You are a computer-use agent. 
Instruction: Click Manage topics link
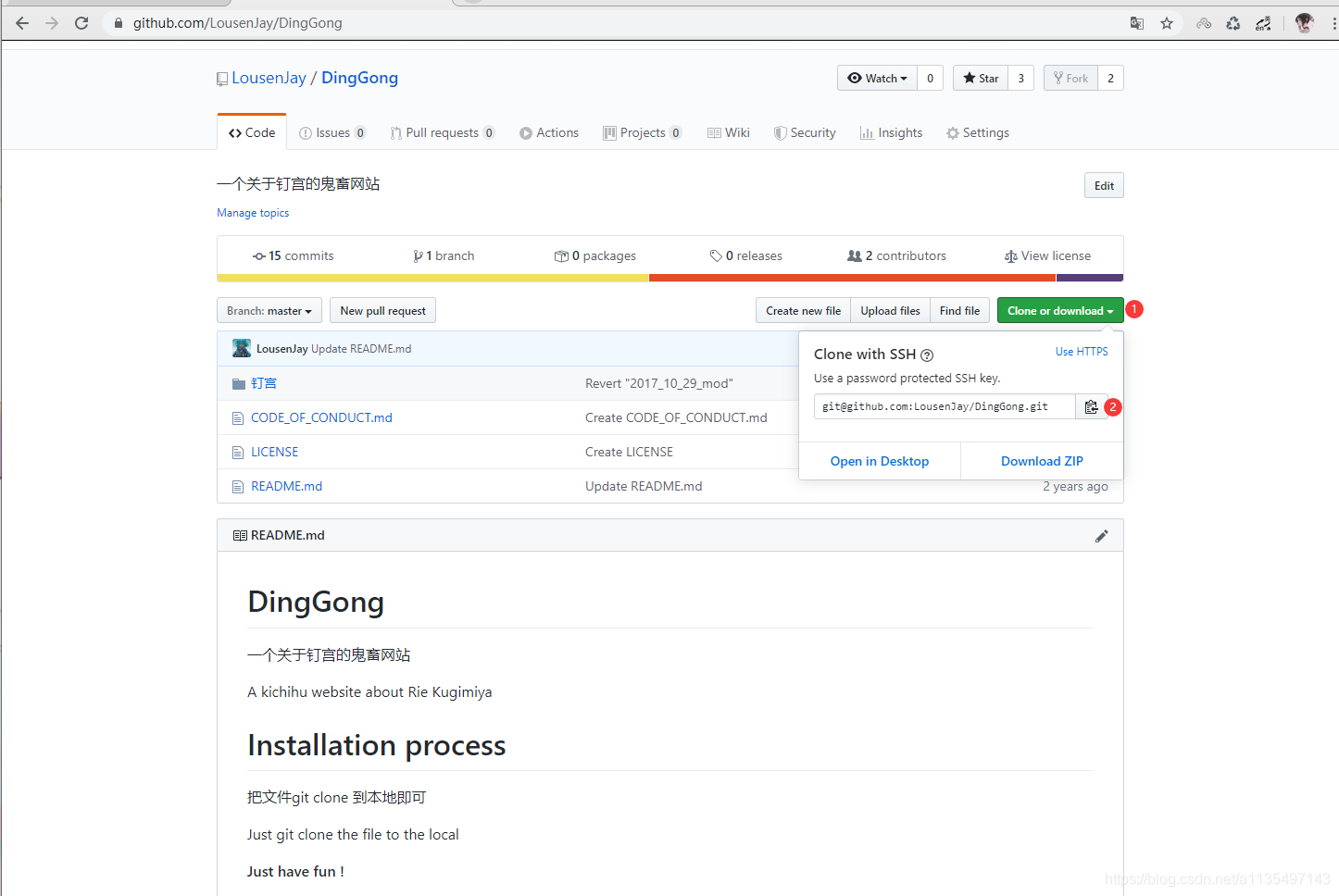(x=253, y=213)
